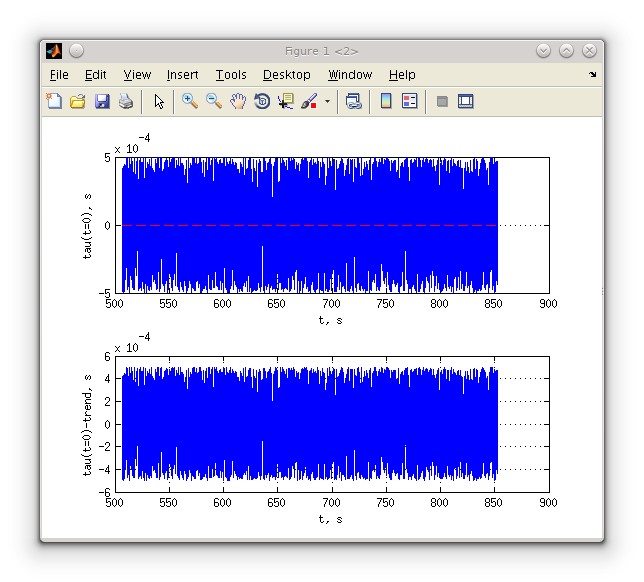Expand the Brush tool color dropdown arrow
Screen dimensions: 644x582
click(x=326, y=102)
